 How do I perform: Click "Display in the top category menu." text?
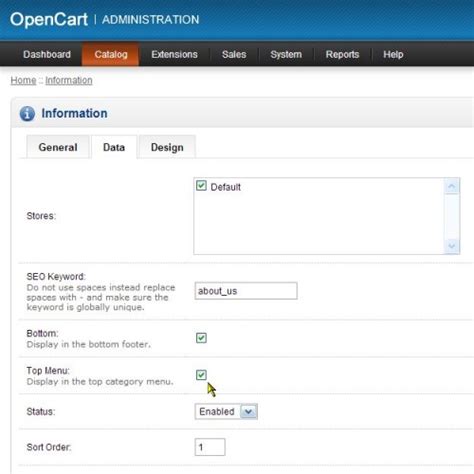click(x=100, y=381)
